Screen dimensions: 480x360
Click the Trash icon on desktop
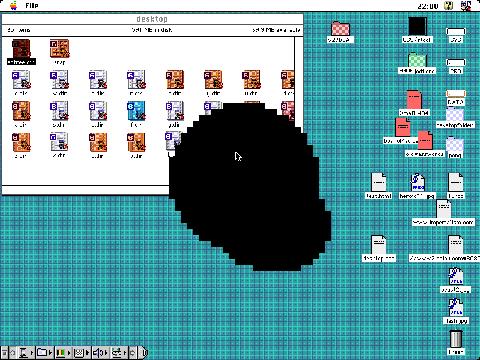tap(456, 339)
